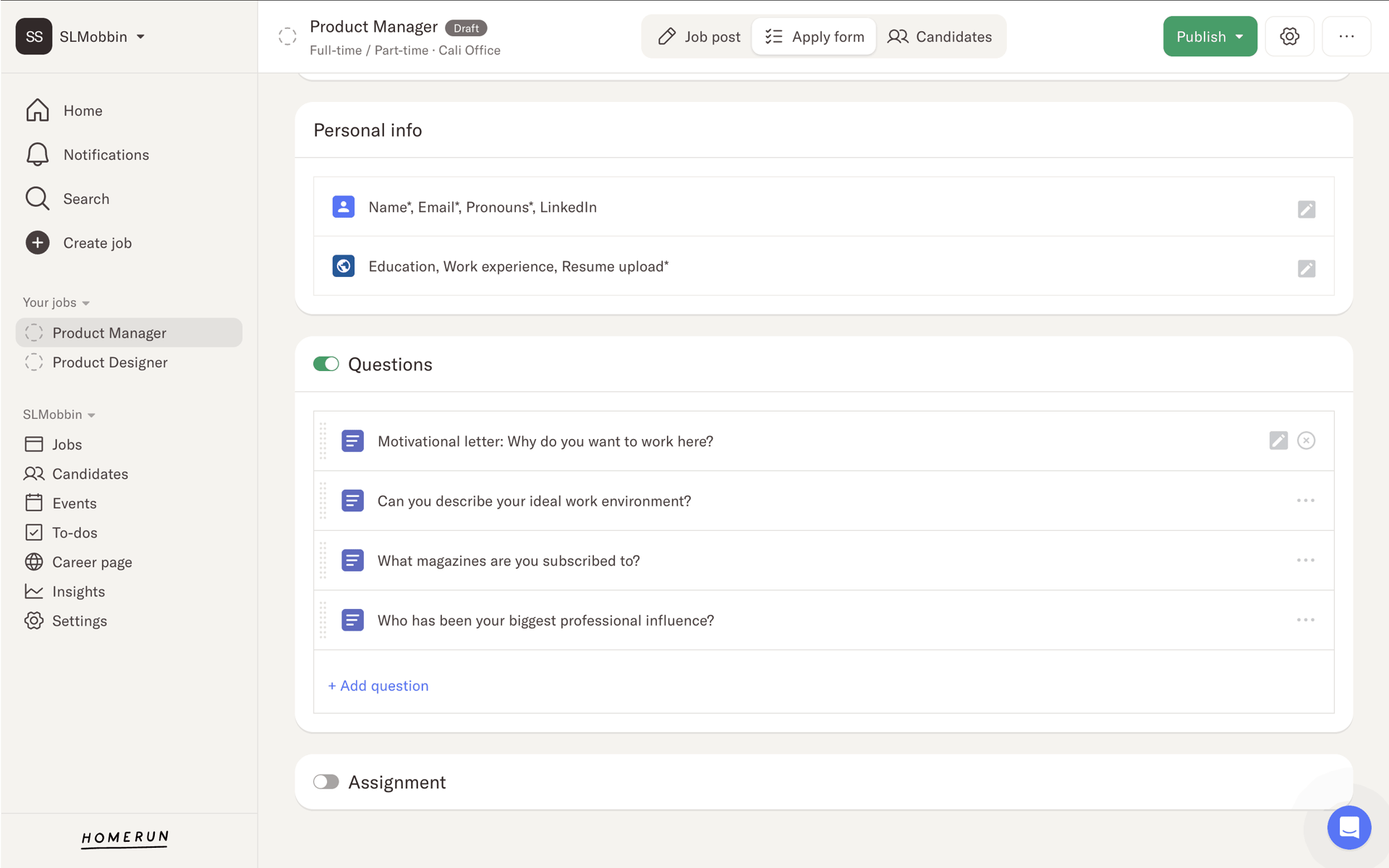Click the person icon in Name row
This screenshot has height=868, width=1389.
click(x=344, y=207)
